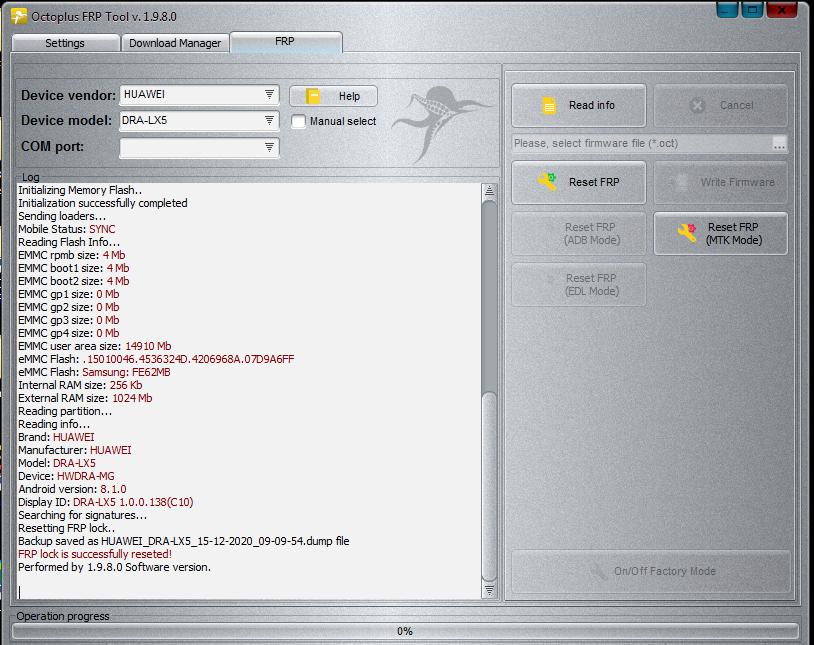
Task: Switch to the Settings tab
Action: 65,43
